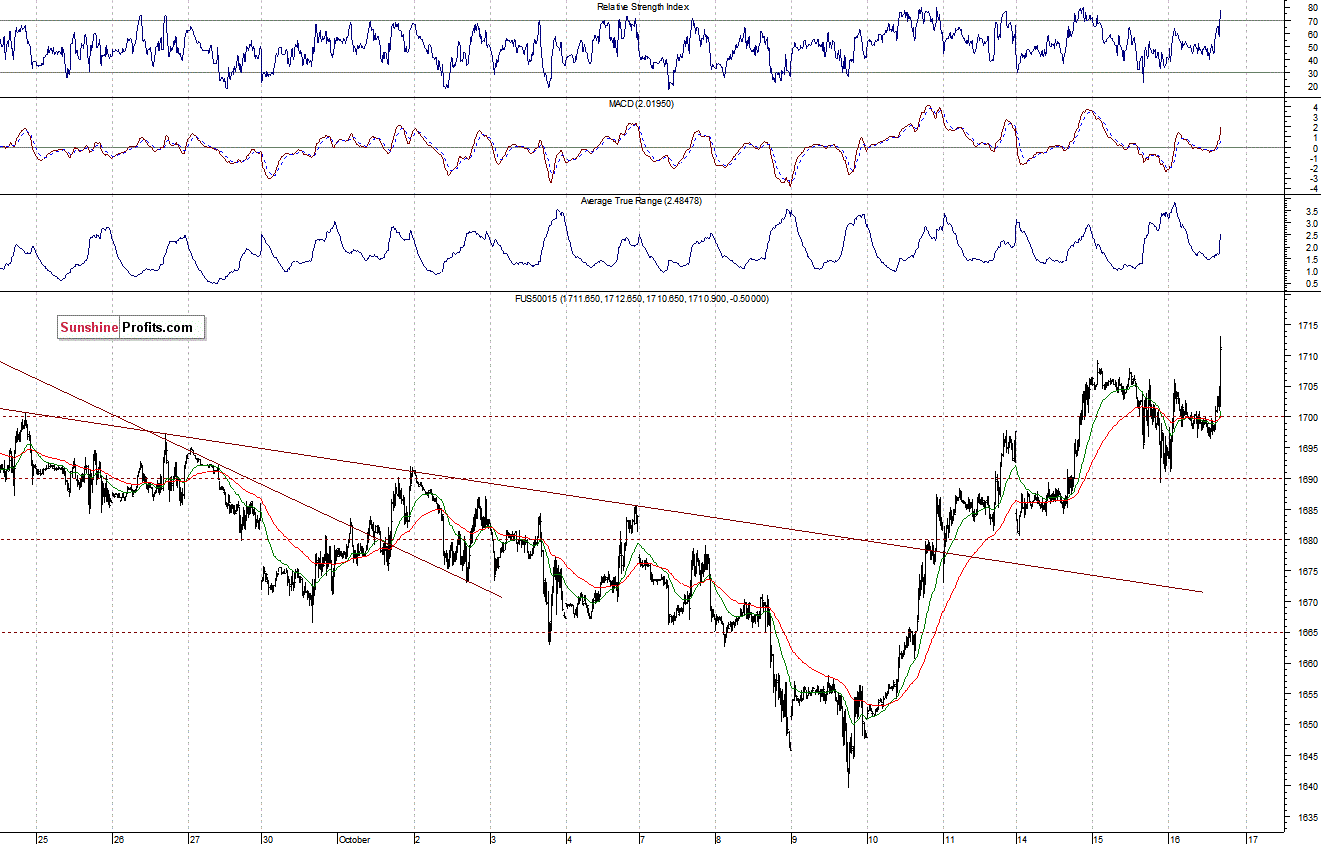Click date label 8 on bottom axis
This screenshot has height=844, width=1321.
[x=718, y=838]
